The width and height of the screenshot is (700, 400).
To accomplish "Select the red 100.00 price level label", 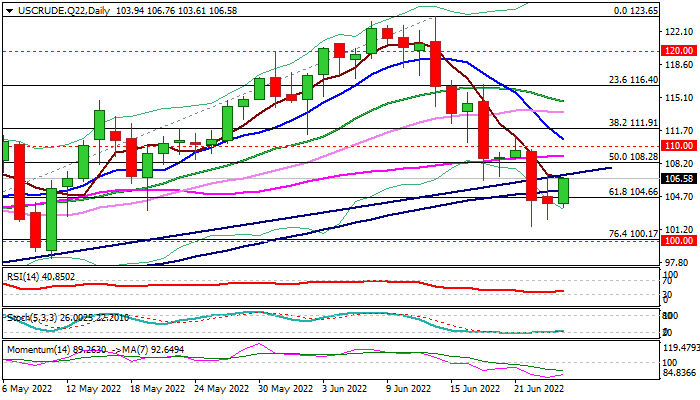I will point(679,241).
